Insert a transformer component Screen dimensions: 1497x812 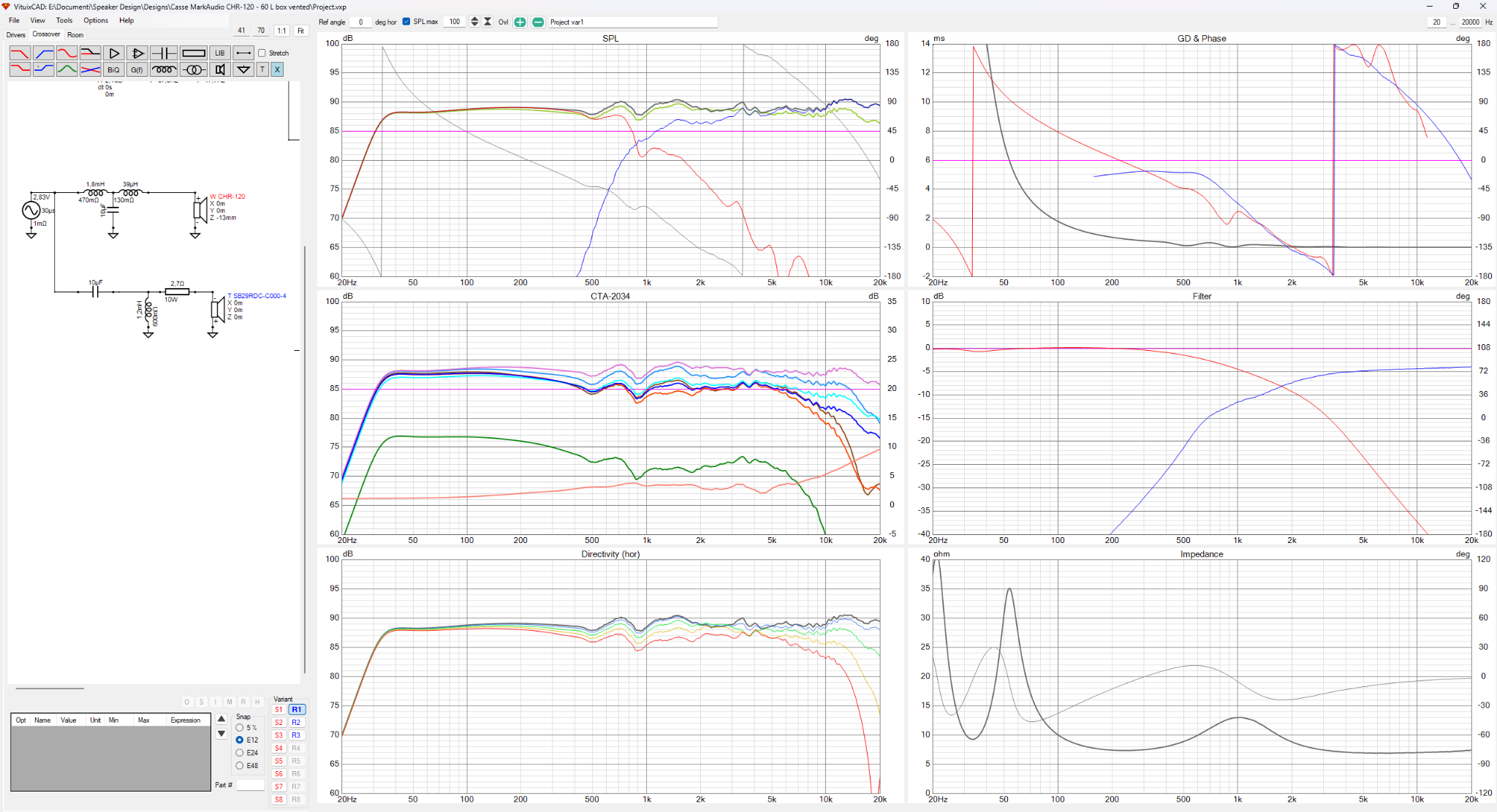(194, 69)
